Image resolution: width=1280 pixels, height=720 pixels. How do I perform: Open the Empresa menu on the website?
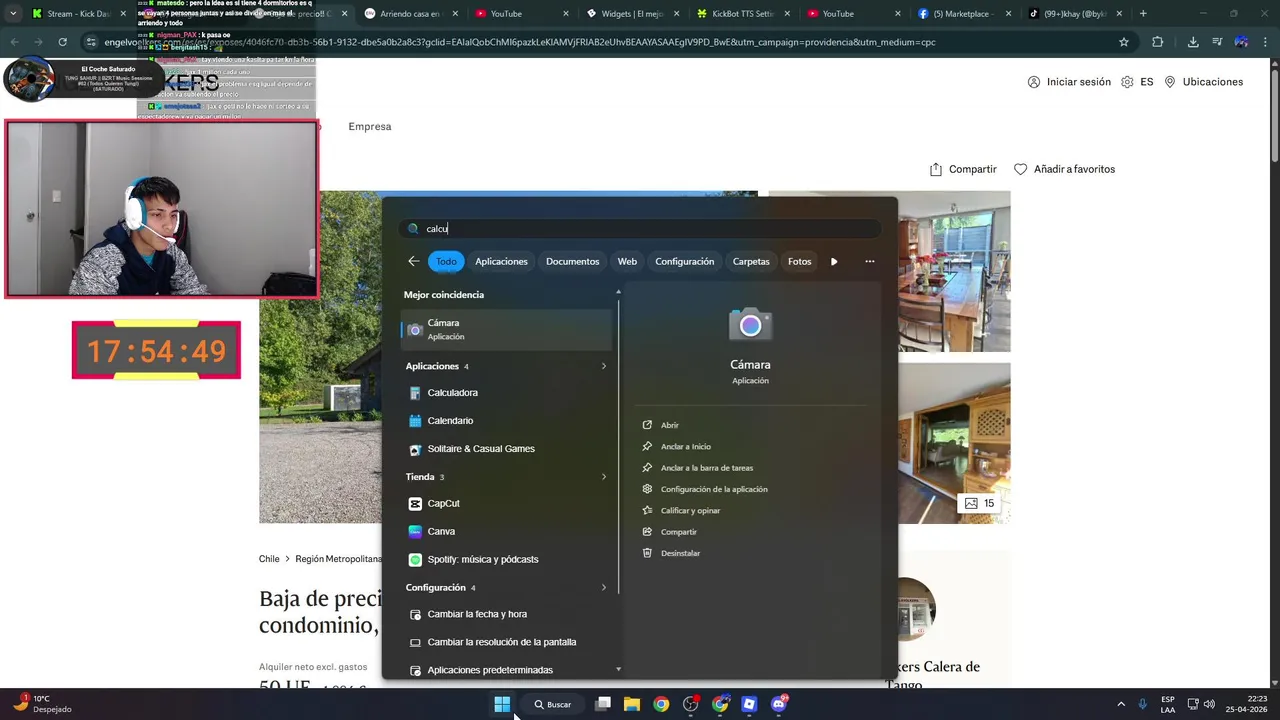pyautogui.click(x=369, y=127)
